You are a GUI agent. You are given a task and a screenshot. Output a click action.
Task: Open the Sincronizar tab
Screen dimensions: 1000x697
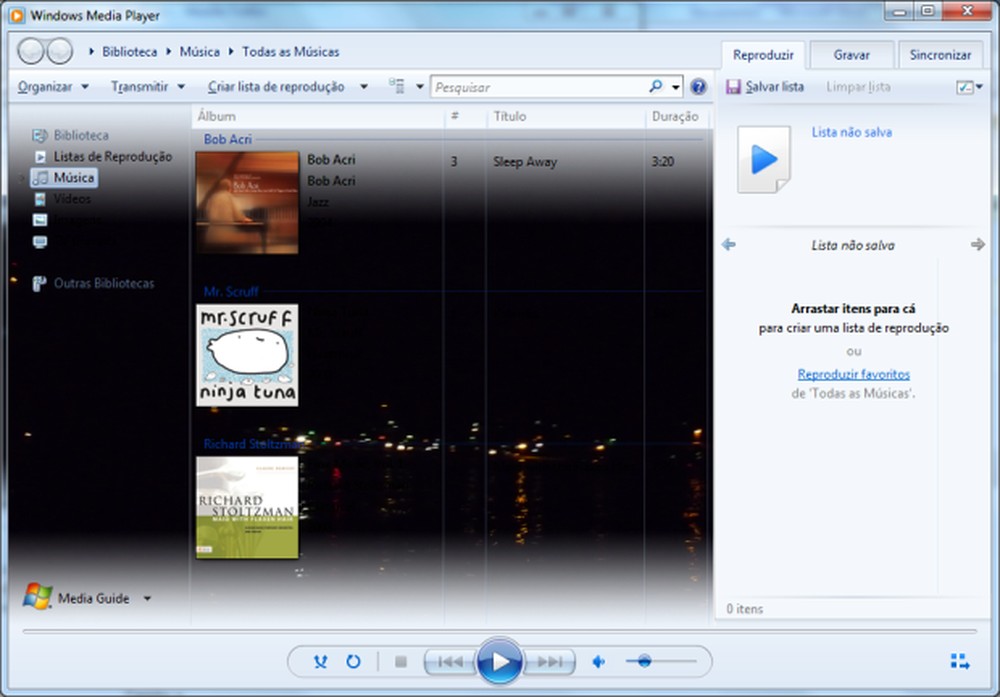940,55
